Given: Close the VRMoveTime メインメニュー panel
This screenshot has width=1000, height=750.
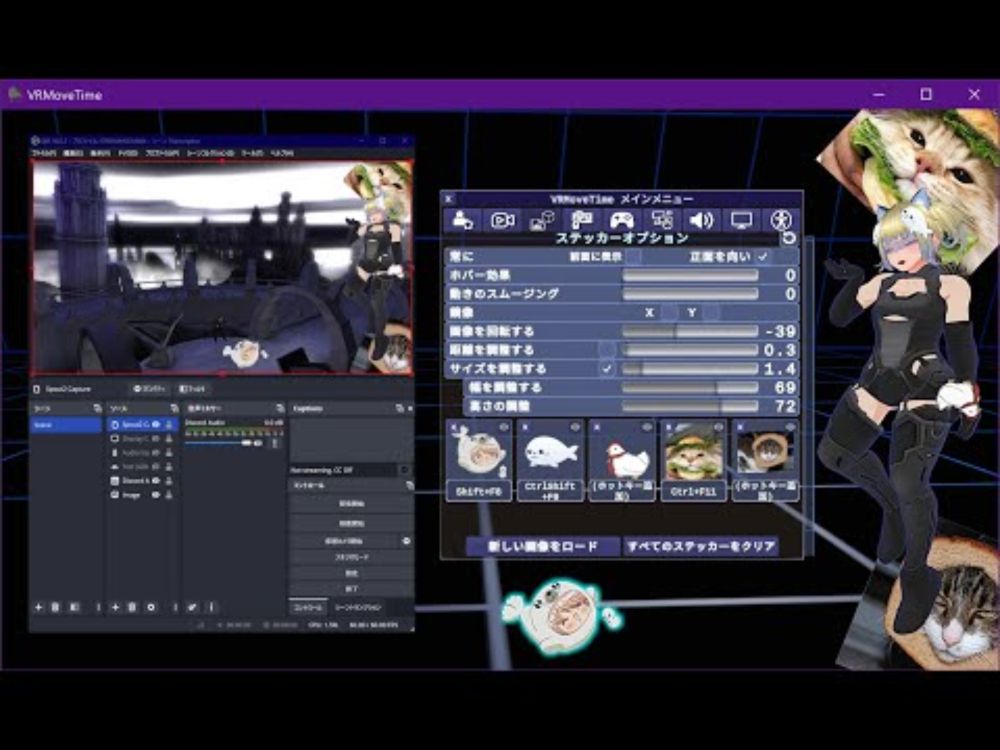Looking at the screenshot, I should pos(448,198).
